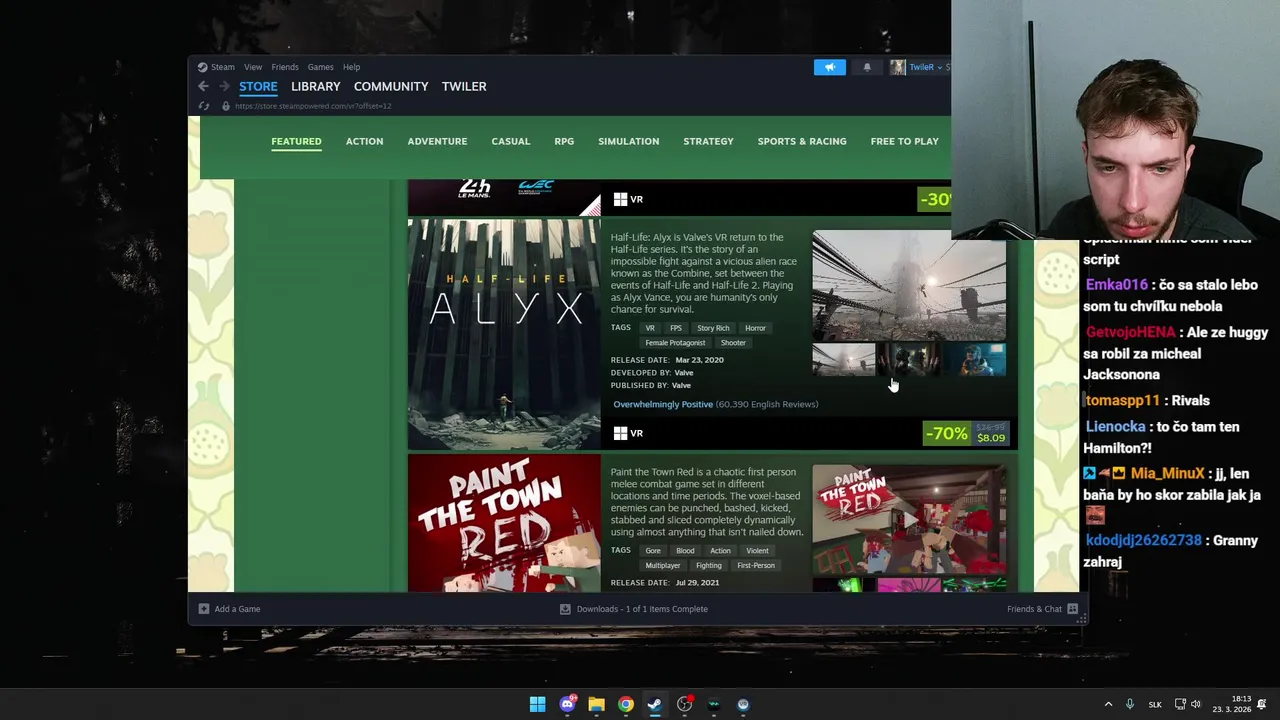Click the Female Protagonist tag
1280x720 pixels.
(675, 343)
